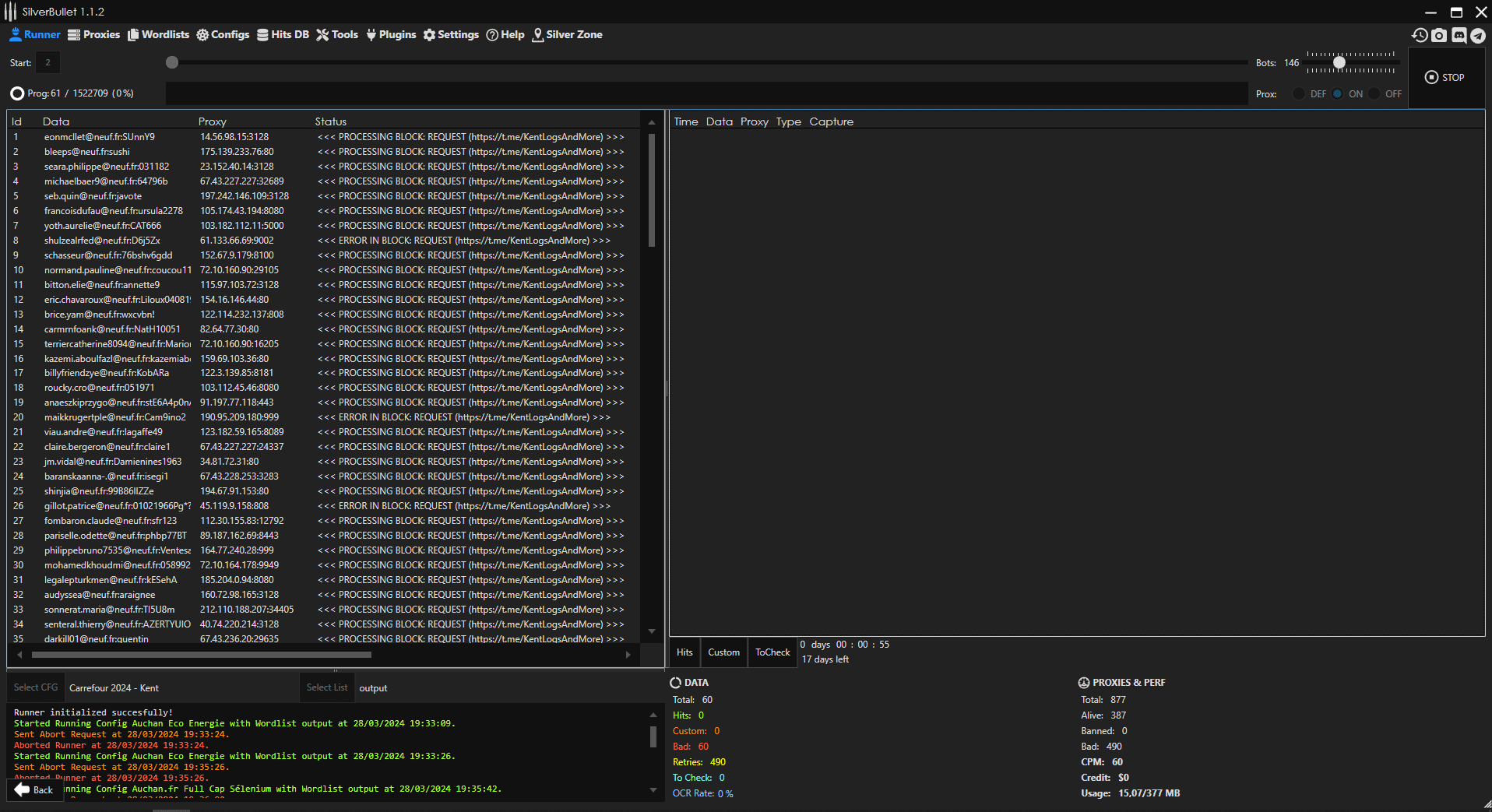1492x812 pixels.
Task: Open the Hits DB section
Action: (x=283, y=34)
